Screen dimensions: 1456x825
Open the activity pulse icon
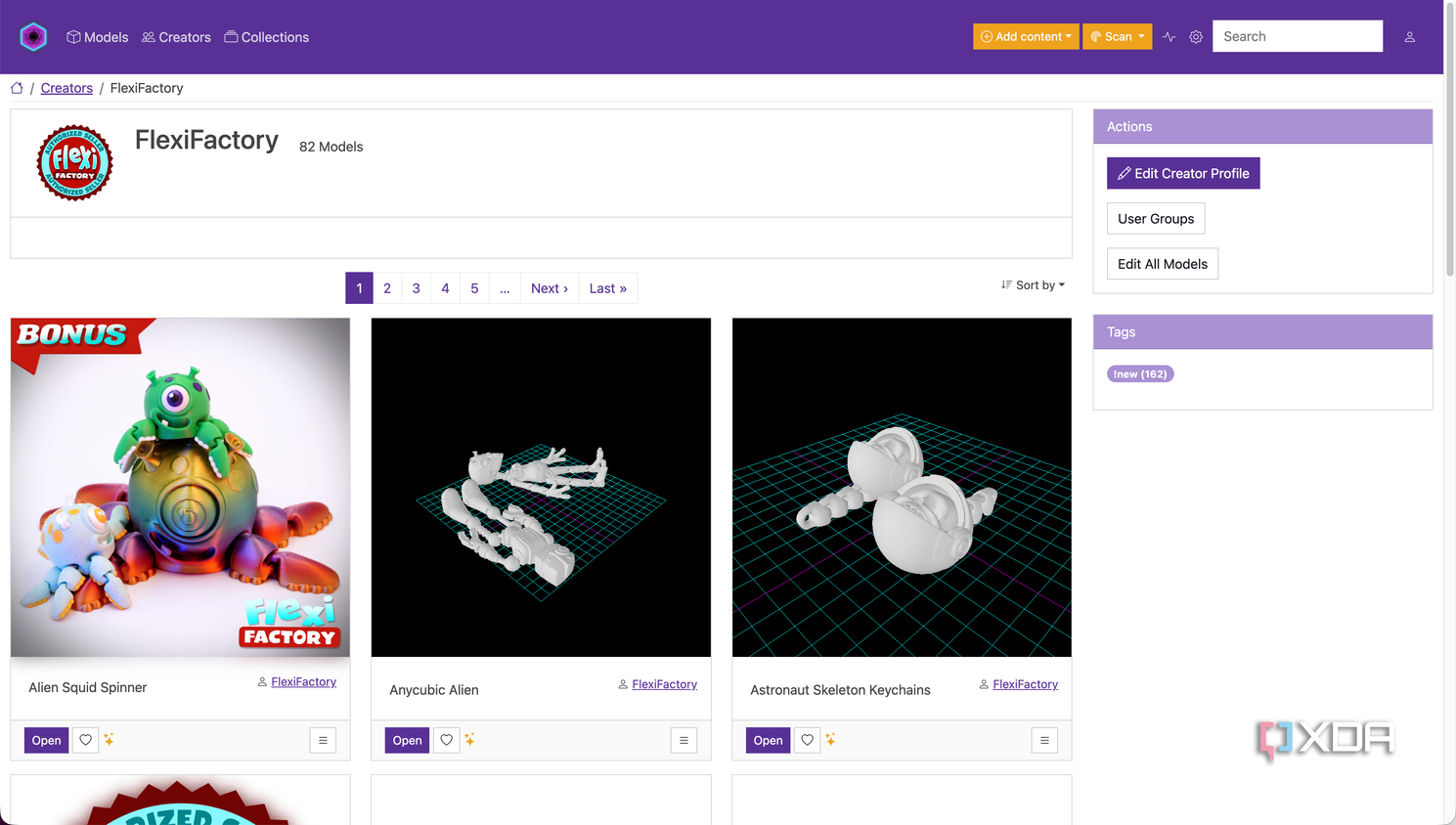[1169, 37]
